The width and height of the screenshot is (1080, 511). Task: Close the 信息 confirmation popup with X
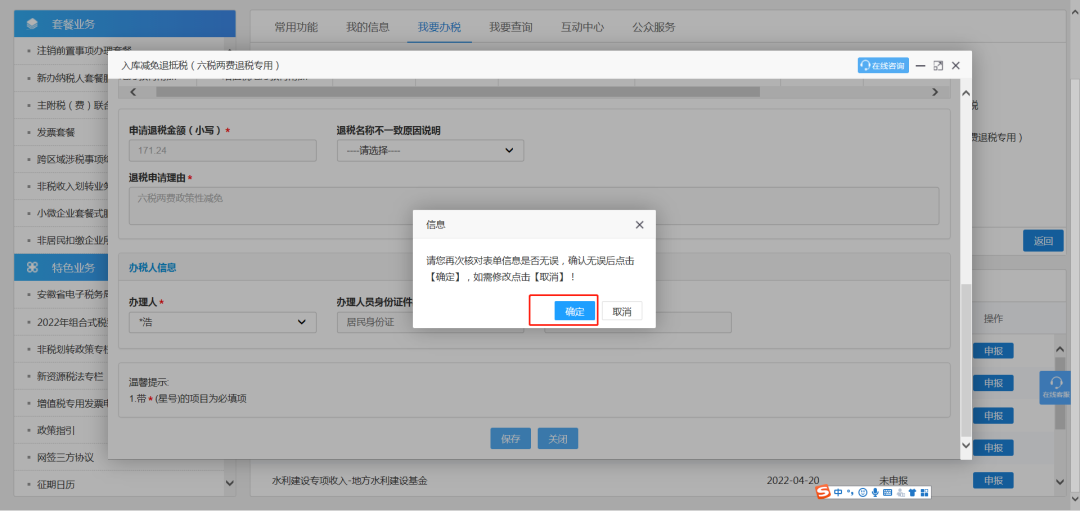(x=639, y=225)
